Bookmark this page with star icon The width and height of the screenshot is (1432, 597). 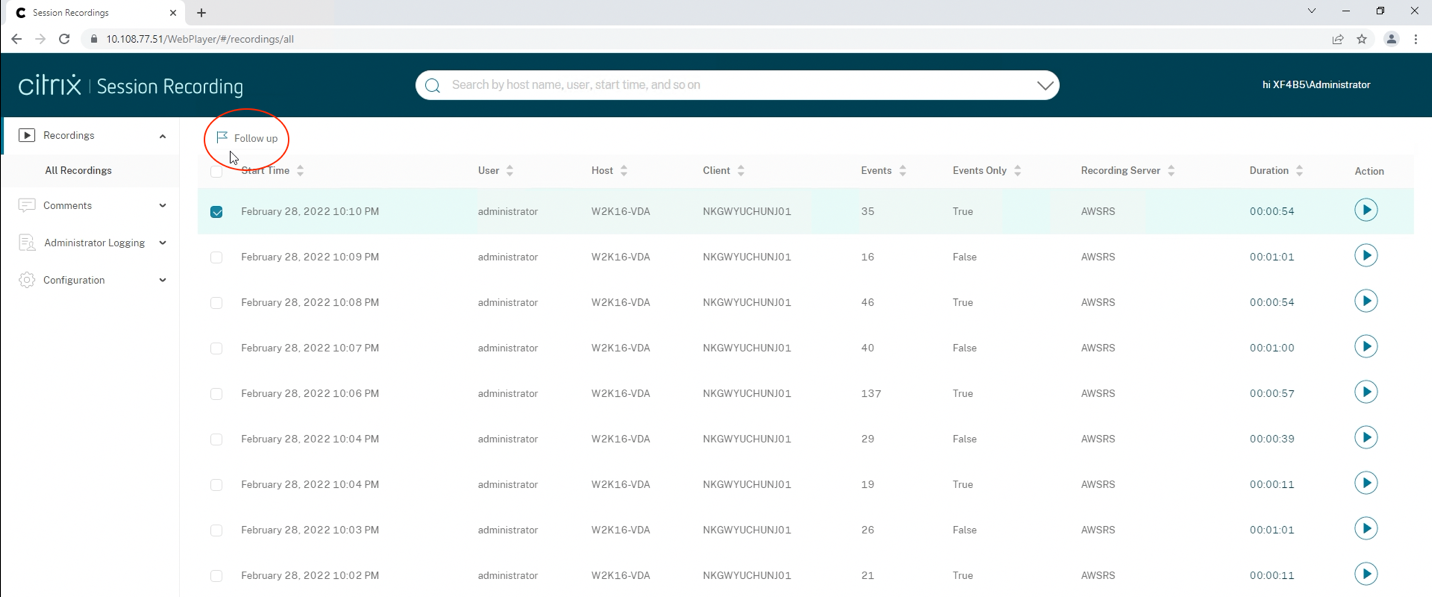coord(1361,39)
